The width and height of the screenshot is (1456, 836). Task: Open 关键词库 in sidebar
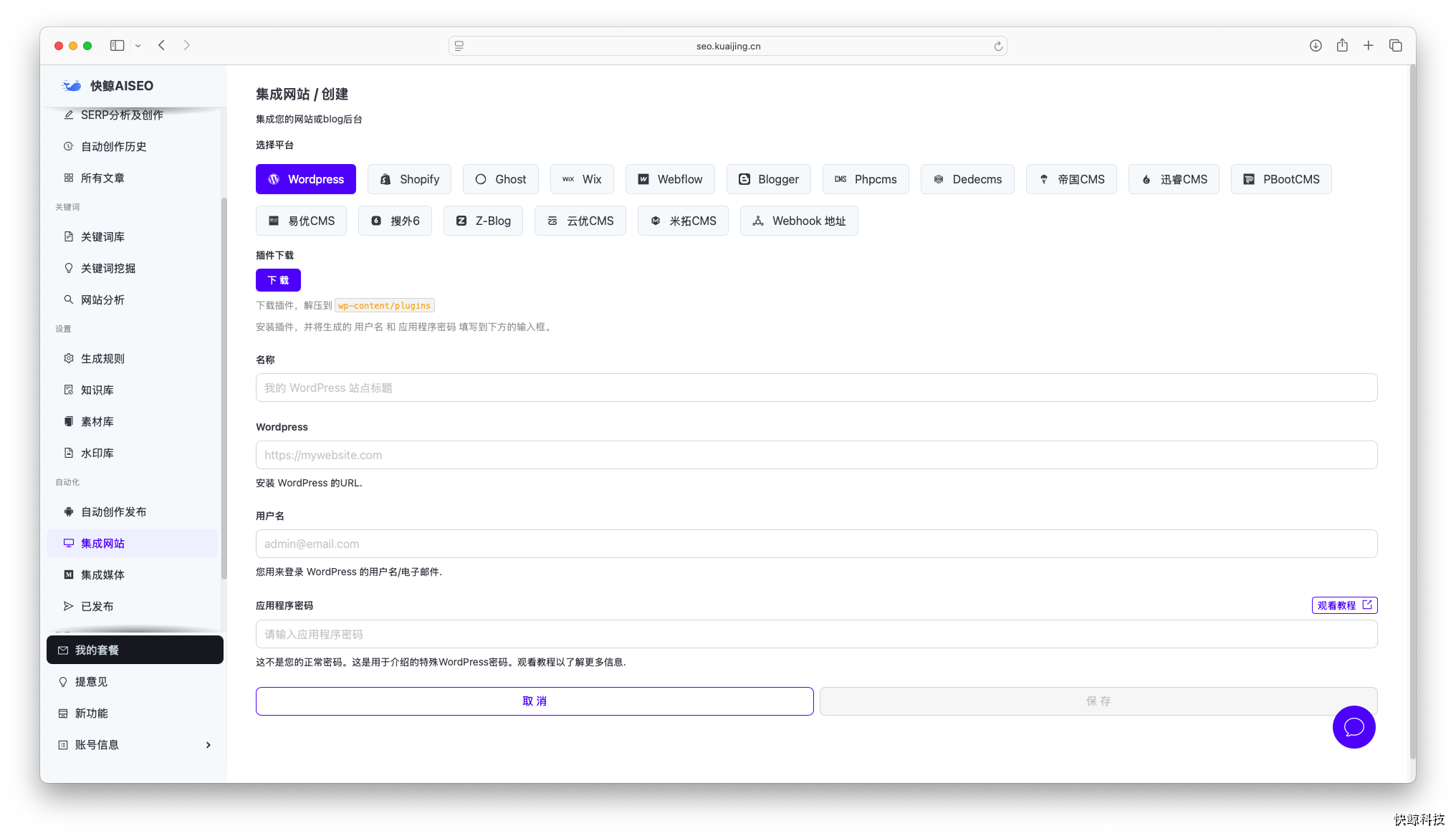click(132, 236)
